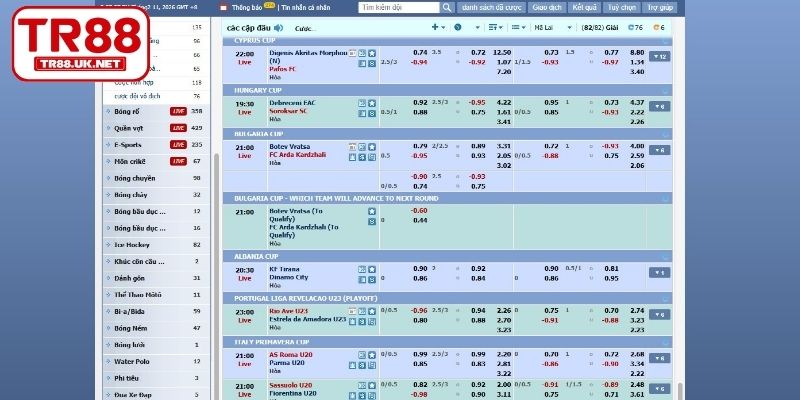Open the plus icon dropdown in toolbar
Image resolution: width=800 pixels, height=400 pixels.
[438, 28]
